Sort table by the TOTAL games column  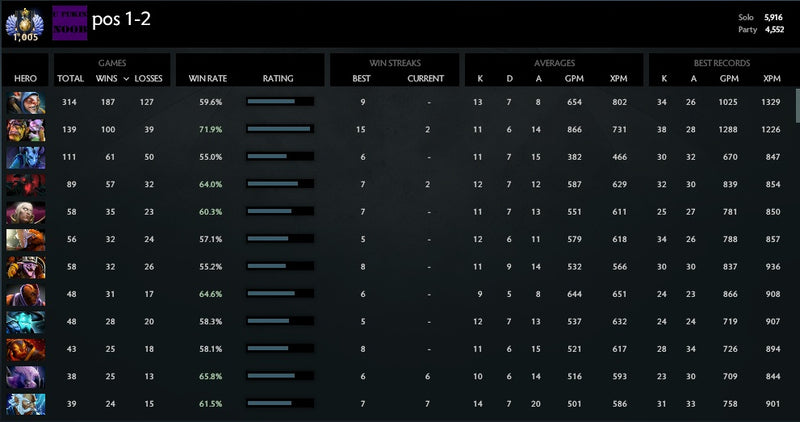[x=70, y=78]
